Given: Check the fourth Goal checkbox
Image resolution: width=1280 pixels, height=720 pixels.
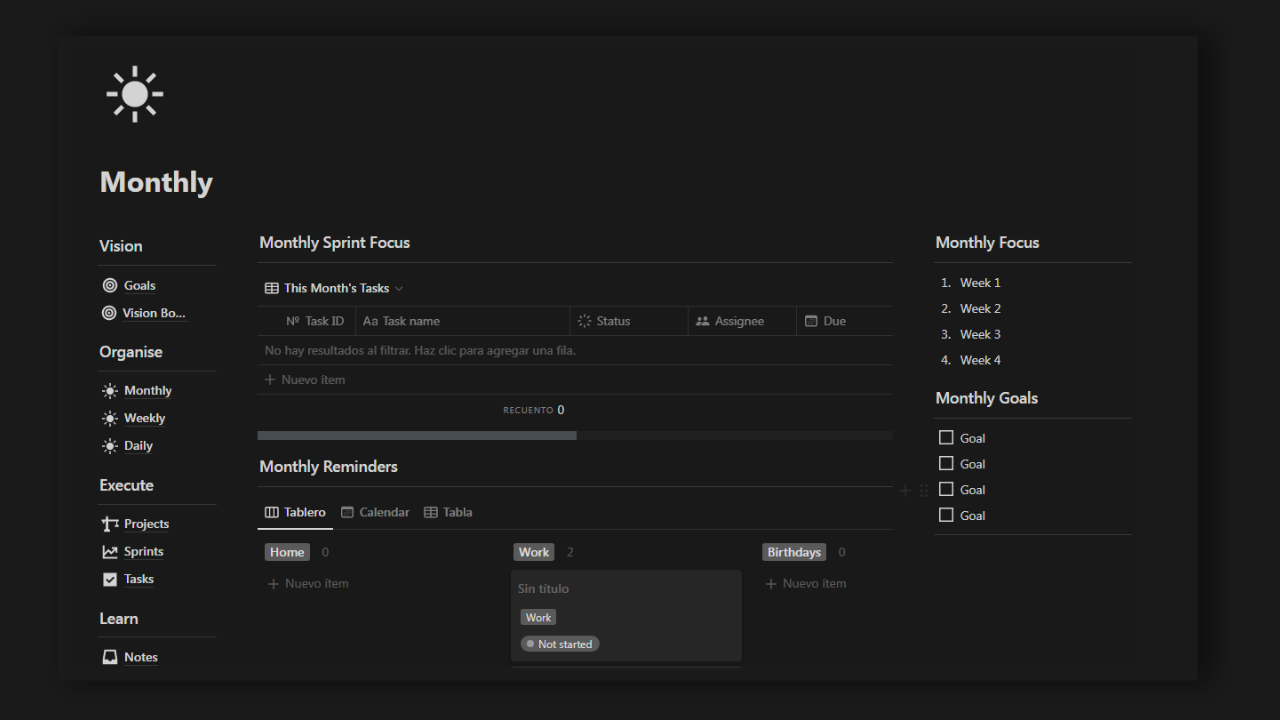Looking at the screenshot, I should (x=946, y=515).
